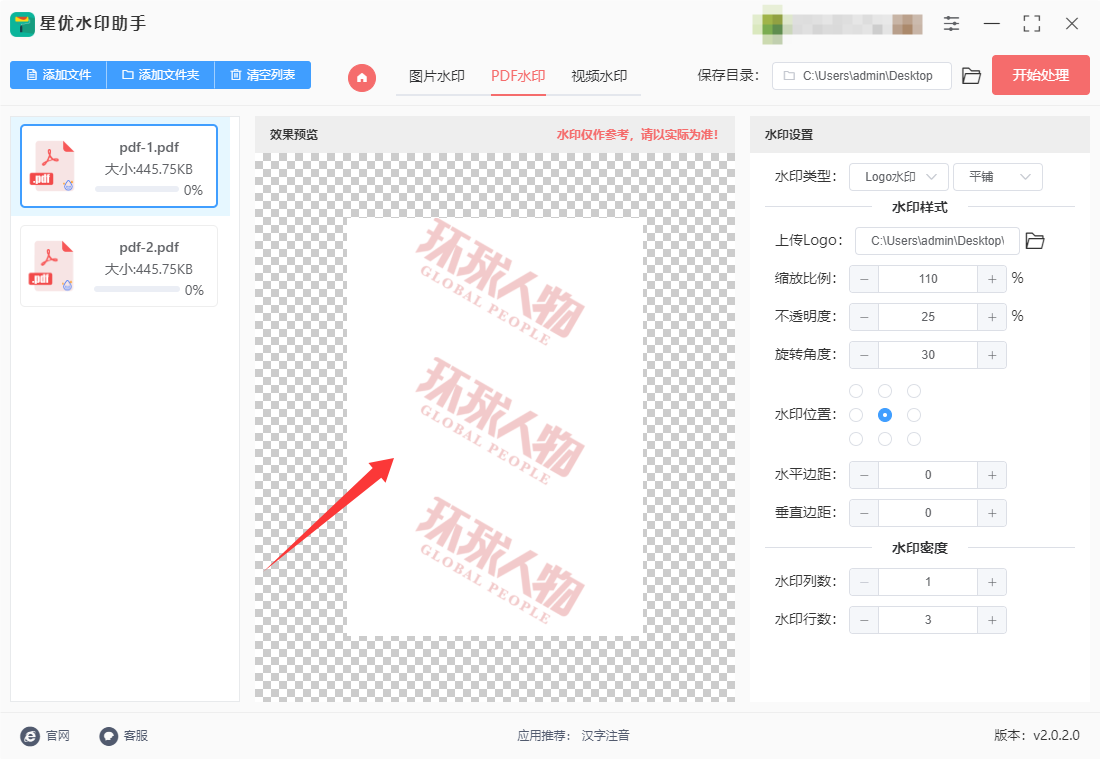Select middle-right watermark position
Screen dimensions: 1100x760
[x=913, y=415]
